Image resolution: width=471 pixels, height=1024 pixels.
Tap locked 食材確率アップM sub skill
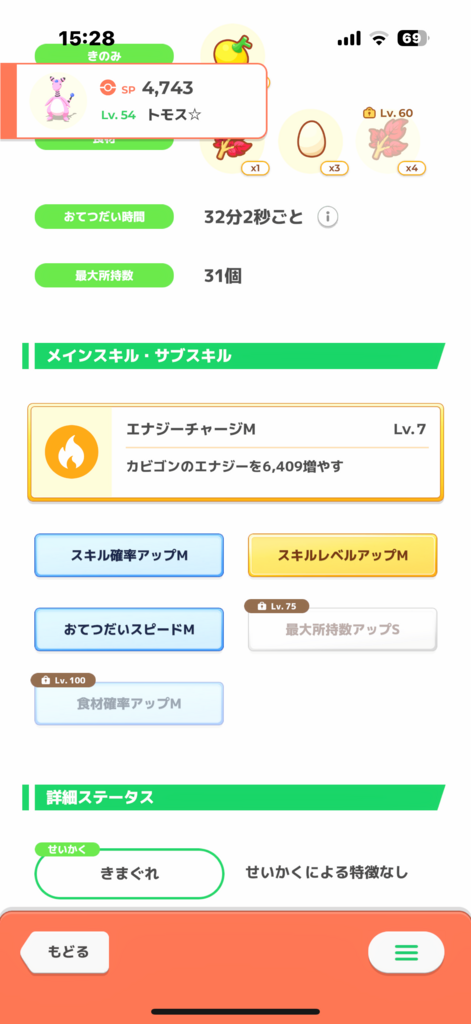129,703
